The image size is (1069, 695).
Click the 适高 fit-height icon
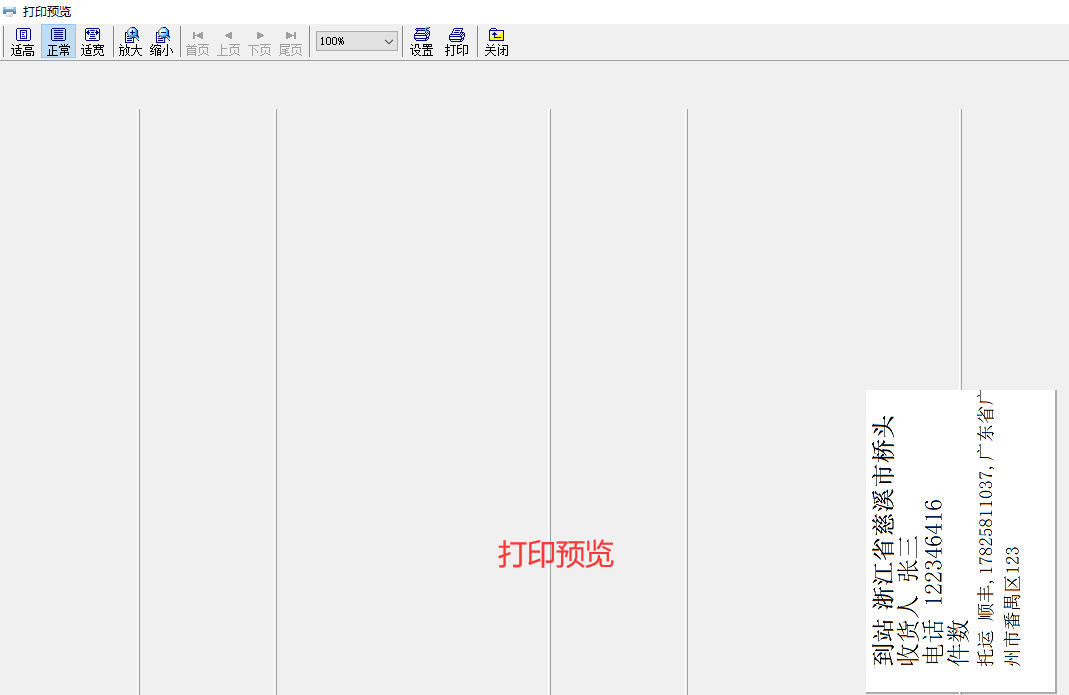[x=23, y=42]
